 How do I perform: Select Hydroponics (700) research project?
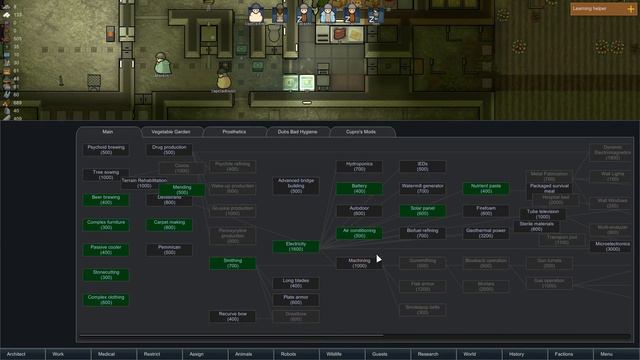tap(359, 167)
